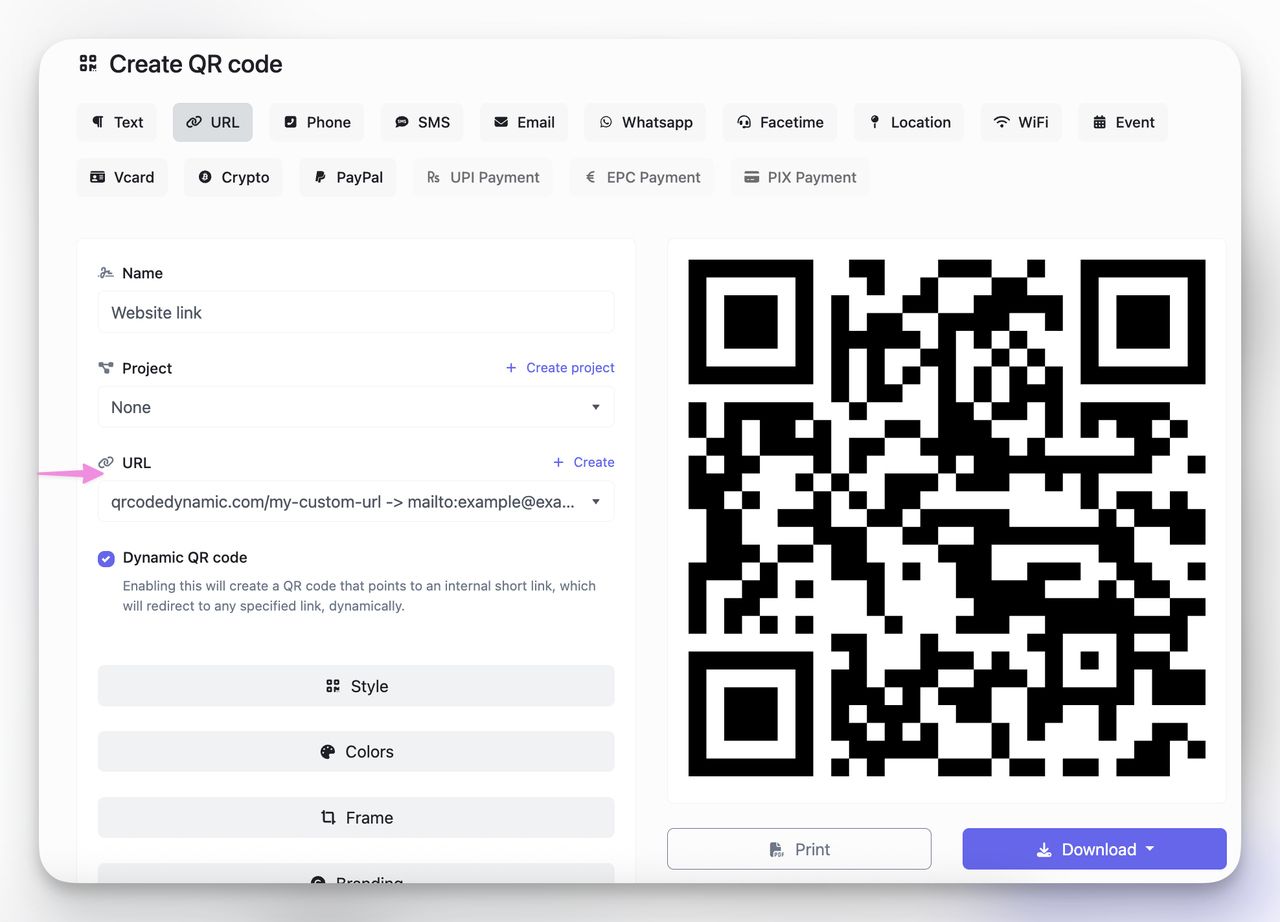Choose the Crypto QR type
The image size is (1280, 922).
(x=233, y=177)
